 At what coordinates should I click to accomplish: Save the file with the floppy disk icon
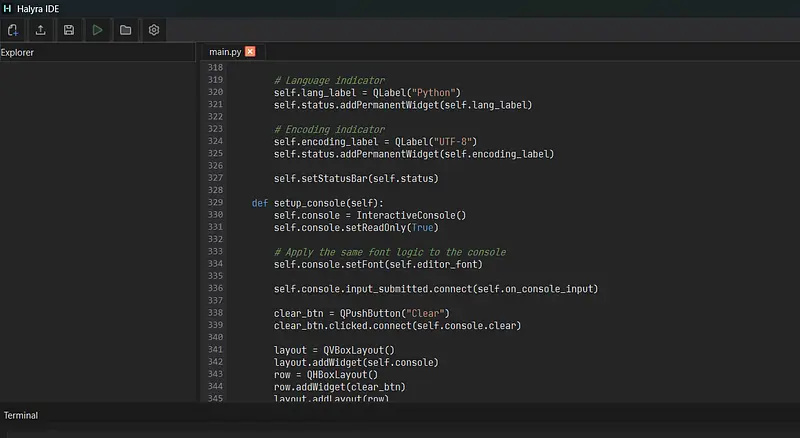tap(69, 30)
